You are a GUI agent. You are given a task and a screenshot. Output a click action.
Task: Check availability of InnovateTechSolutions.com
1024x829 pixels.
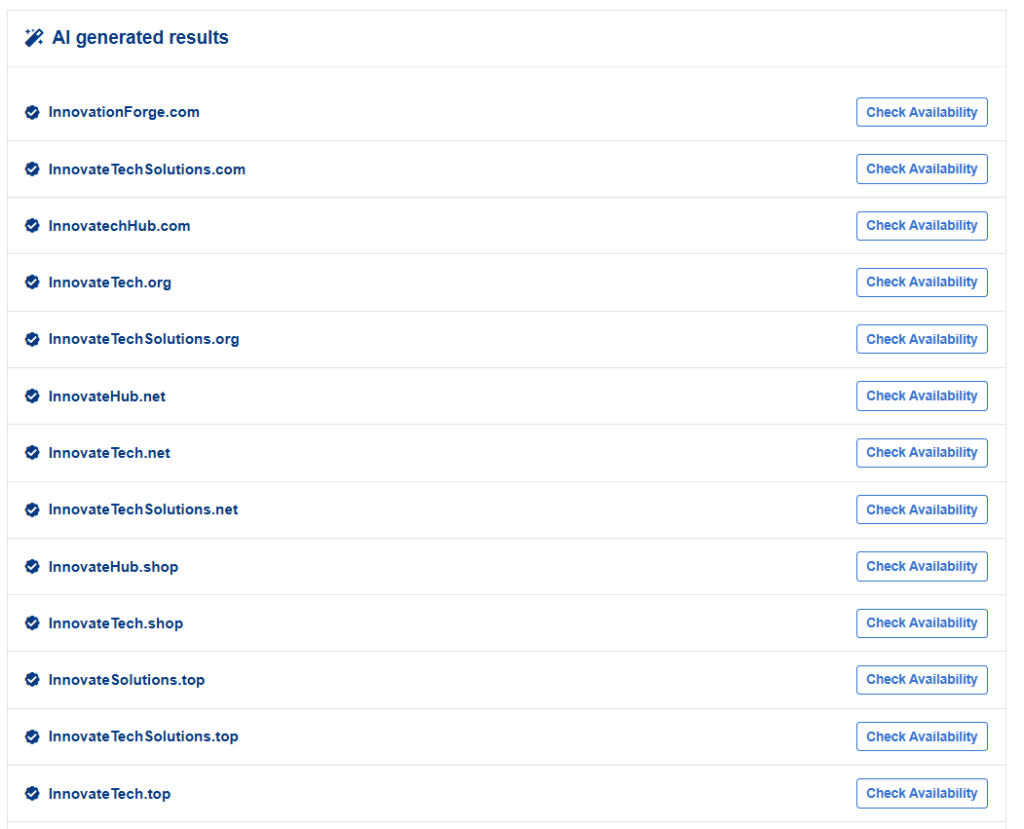pyautogui.click(x=921, y=169)
